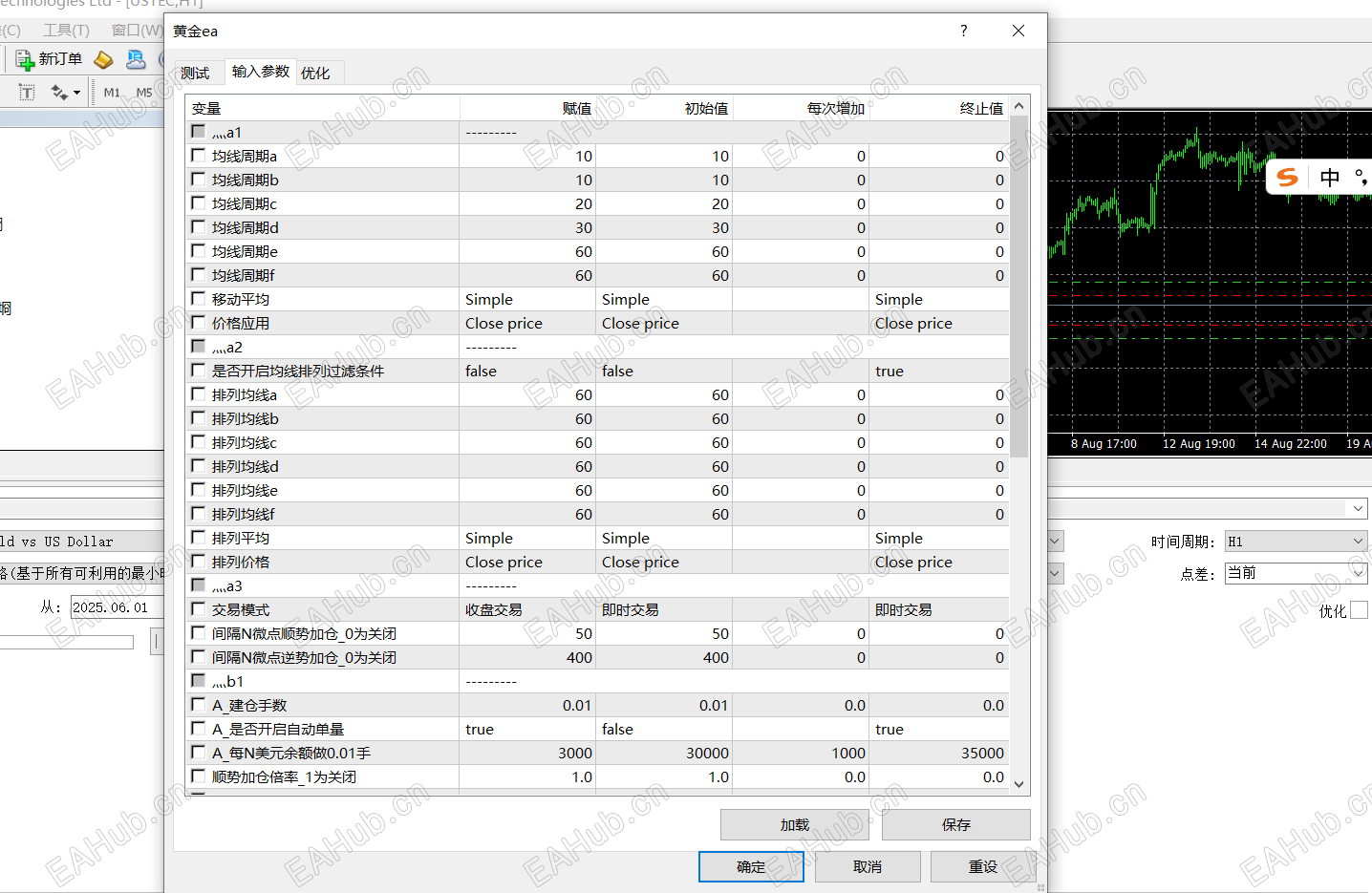
Task: Enable the 顺势加仓倍率_1为关闭 checkbox
Action: point(199,776)
